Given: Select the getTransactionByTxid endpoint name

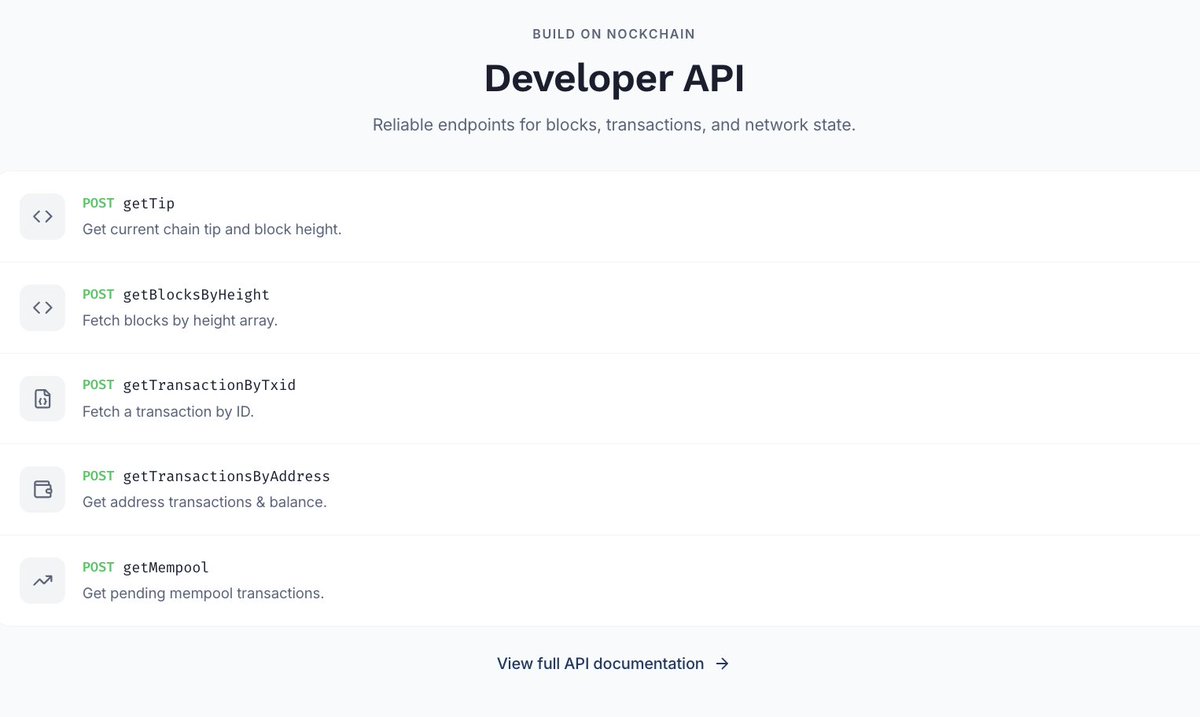Looking at the screenshot, I should coord(210,385).
